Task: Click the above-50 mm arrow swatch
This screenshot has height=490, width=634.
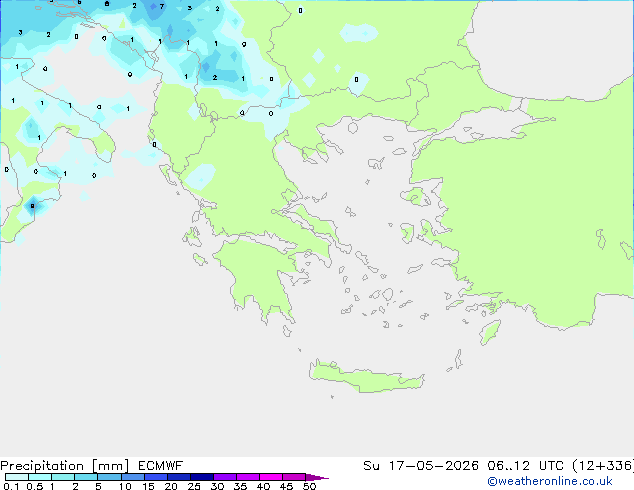Action: coord(317,477)
